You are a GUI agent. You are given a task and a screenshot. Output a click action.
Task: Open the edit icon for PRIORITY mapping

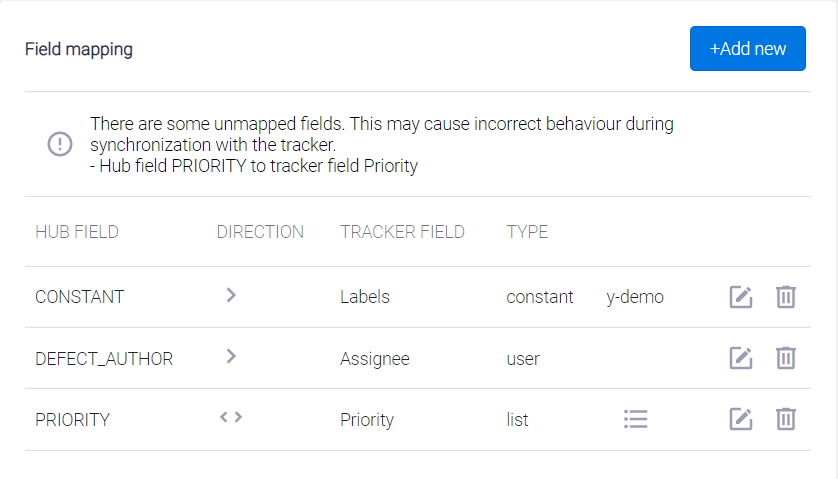point(740,419)
